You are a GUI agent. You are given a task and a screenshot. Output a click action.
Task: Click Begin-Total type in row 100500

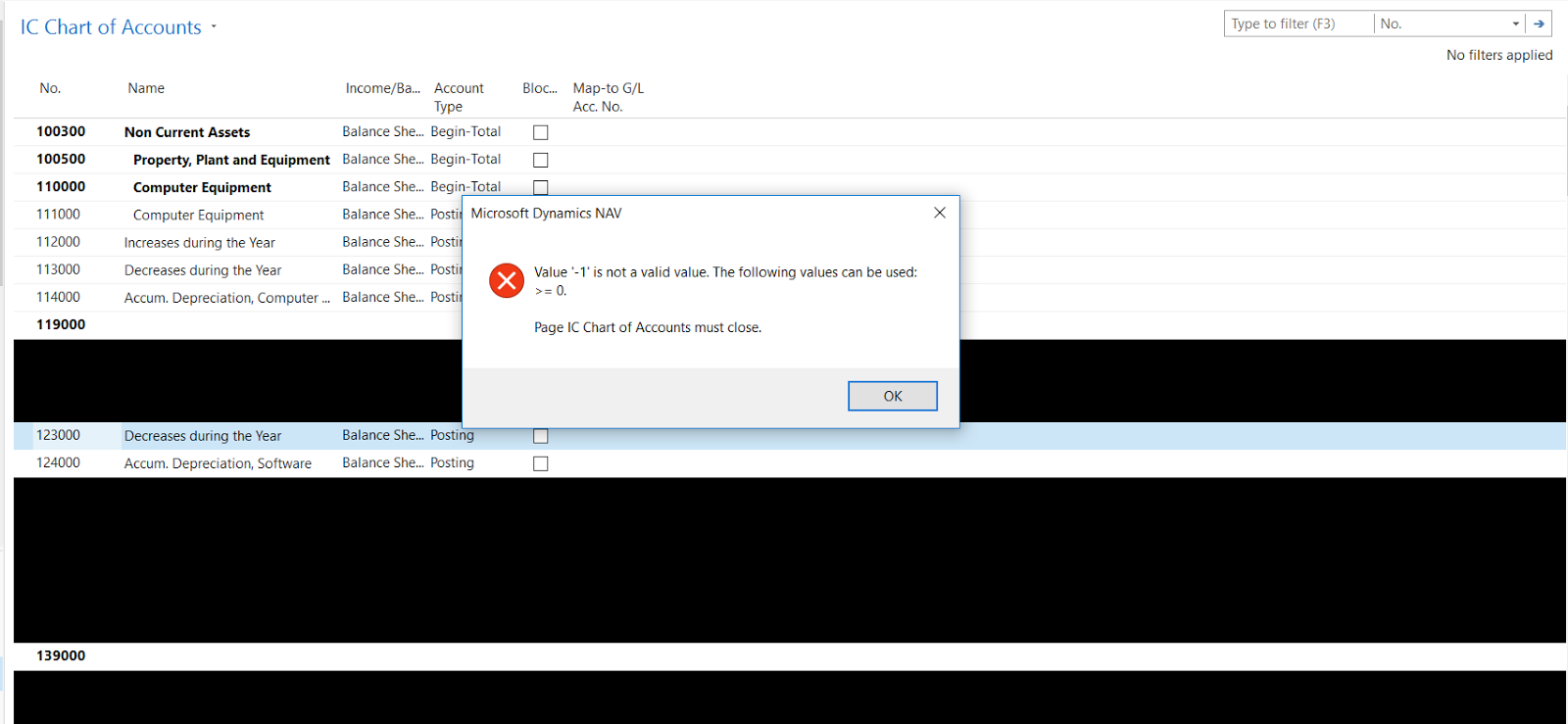(465, 159)
